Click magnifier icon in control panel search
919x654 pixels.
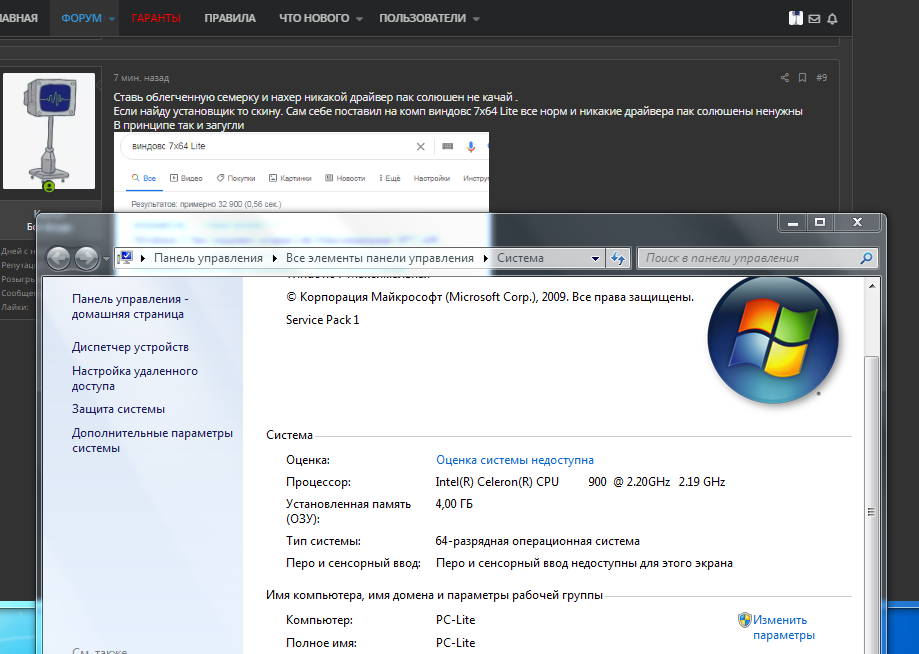click(x=866, y=258)
